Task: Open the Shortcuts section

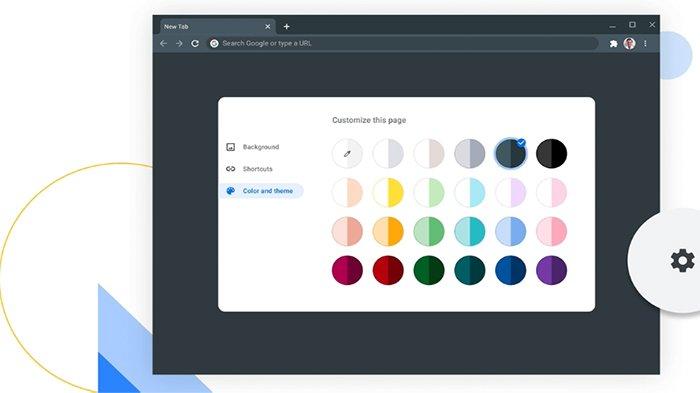Action: coord(258,169)
